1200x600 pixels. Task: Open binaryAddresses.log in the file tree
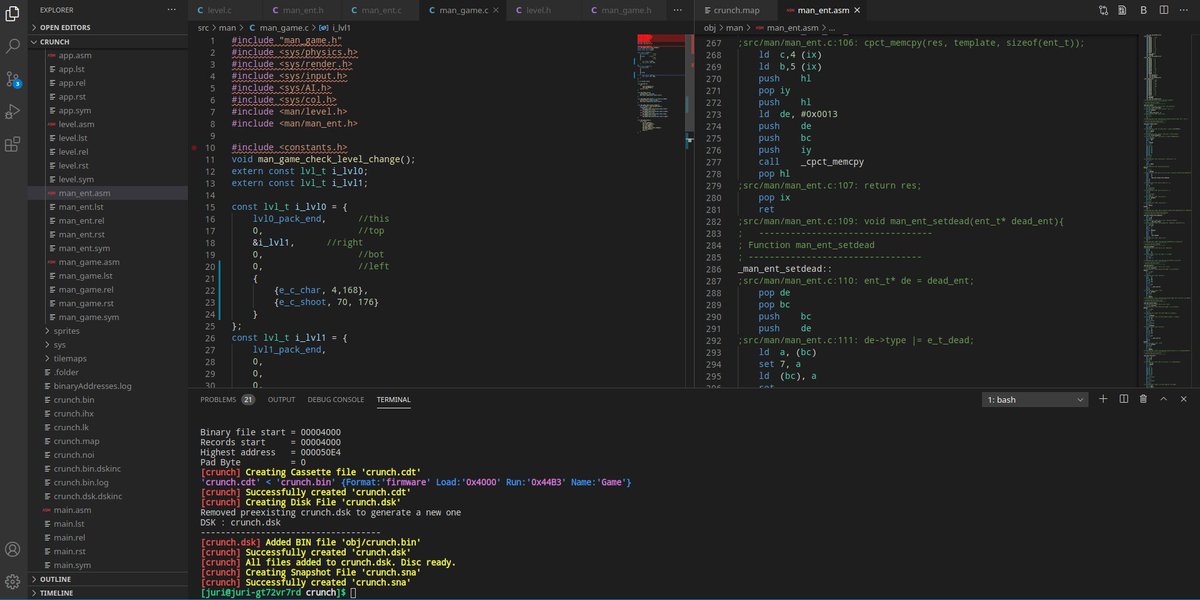tap(92, 385)
